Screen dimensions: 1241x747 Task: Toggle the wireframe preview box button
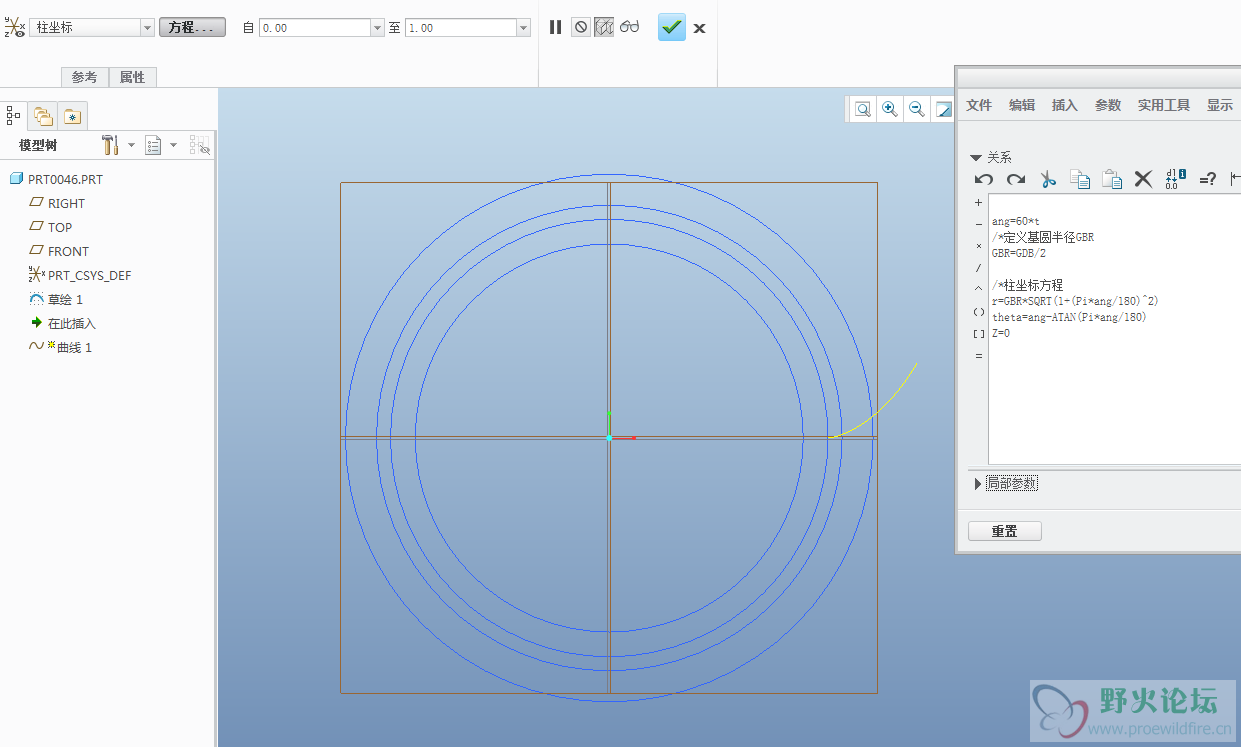click(x=604, y=27)
